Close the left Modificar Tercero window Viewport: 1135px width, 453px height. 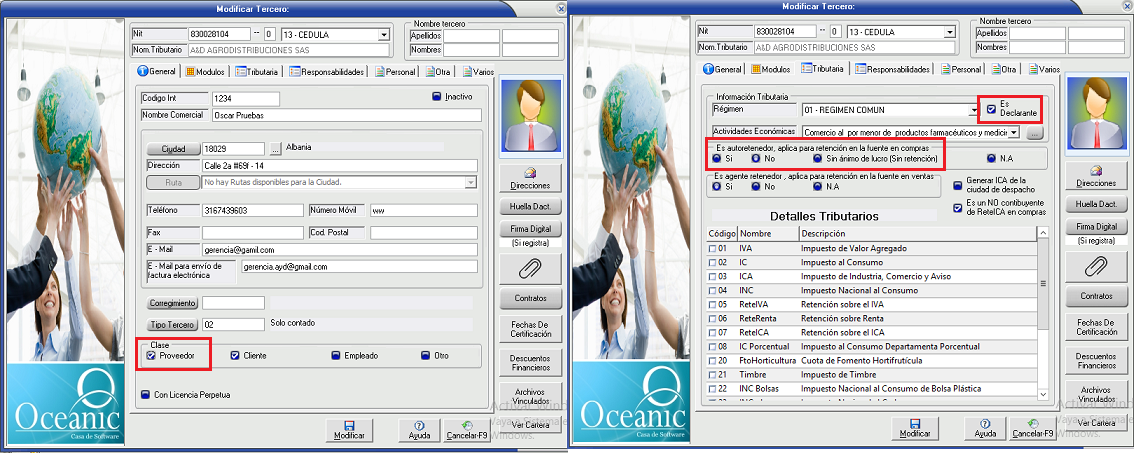click(557, 7)
